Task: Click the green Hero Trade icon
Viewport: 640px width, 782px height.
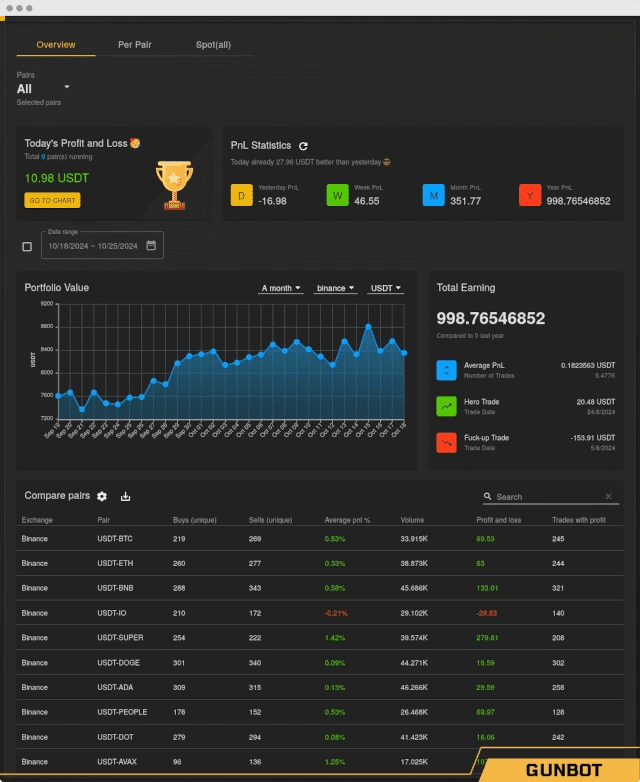Action: click(446, 406)
